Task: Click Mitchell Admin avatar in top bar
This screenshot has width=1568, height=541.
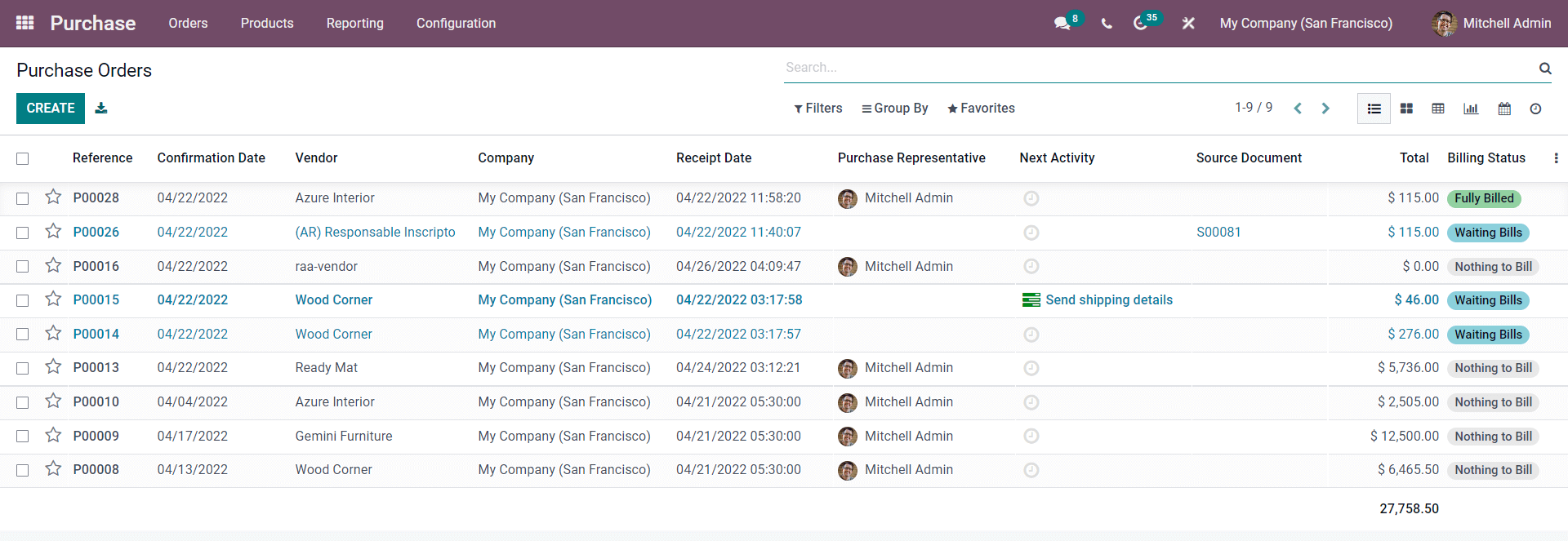Action: coord(1444,24)
